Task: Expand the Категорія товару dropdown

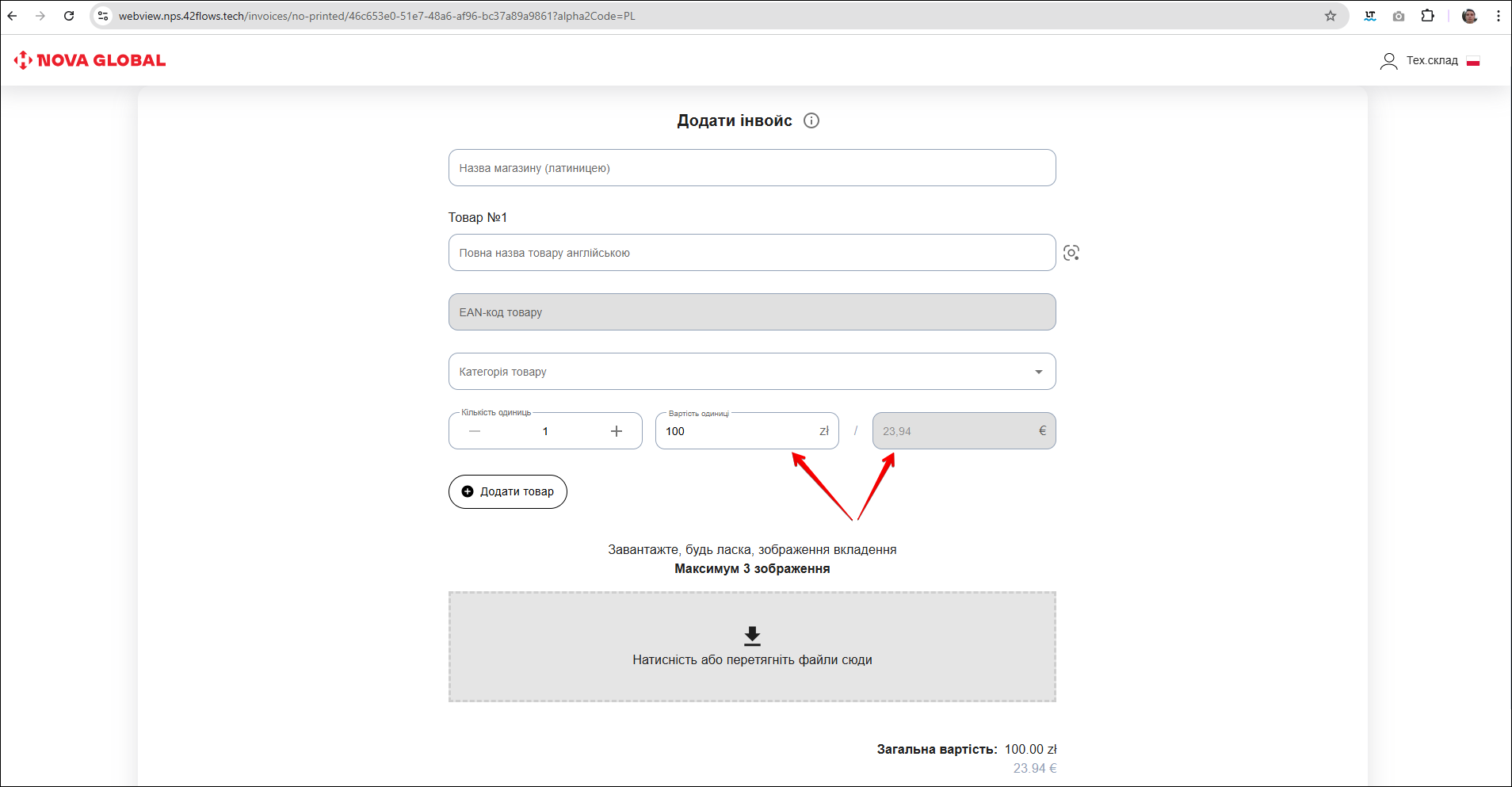Action: (x=1038, y=372)
